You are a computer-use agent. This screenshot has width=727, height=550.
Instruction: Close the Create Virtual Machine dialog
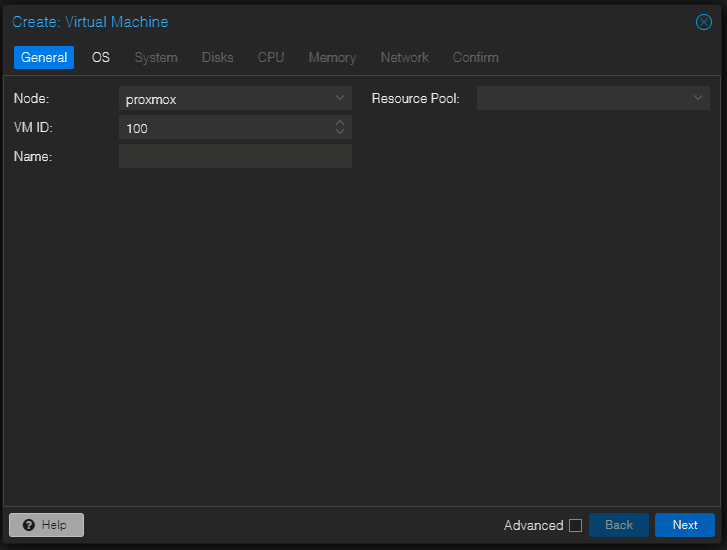[x=703, y=22]
